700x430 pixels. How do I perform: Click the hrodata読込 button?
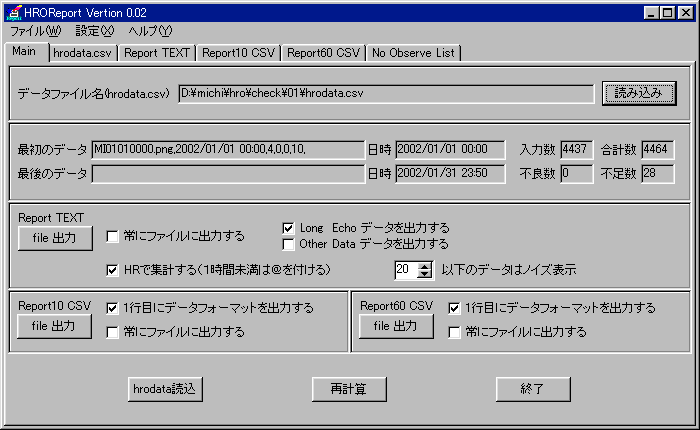(x=165, y=389)
